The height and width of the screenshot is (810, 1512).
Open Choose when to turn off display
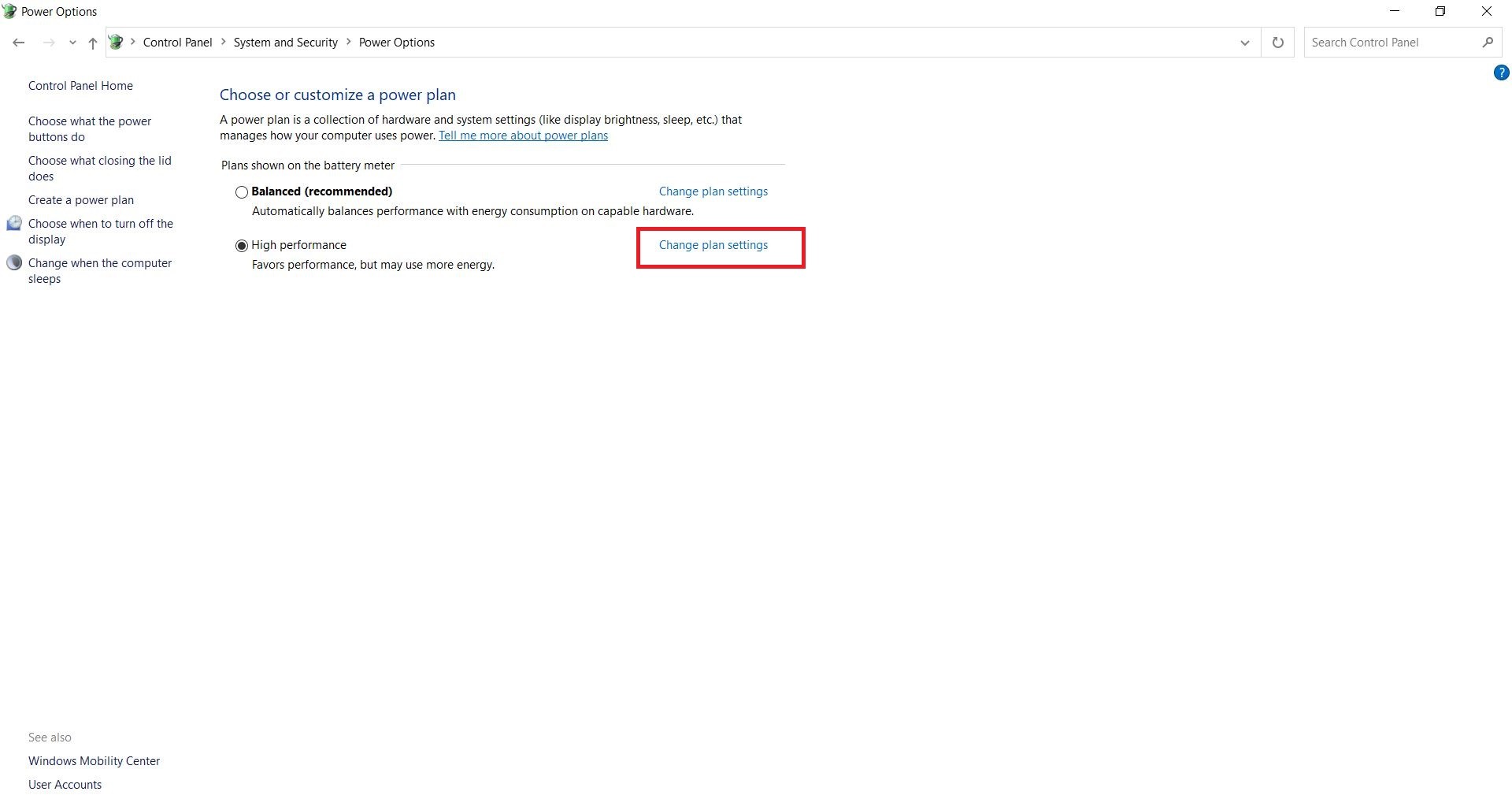point(101,232)
